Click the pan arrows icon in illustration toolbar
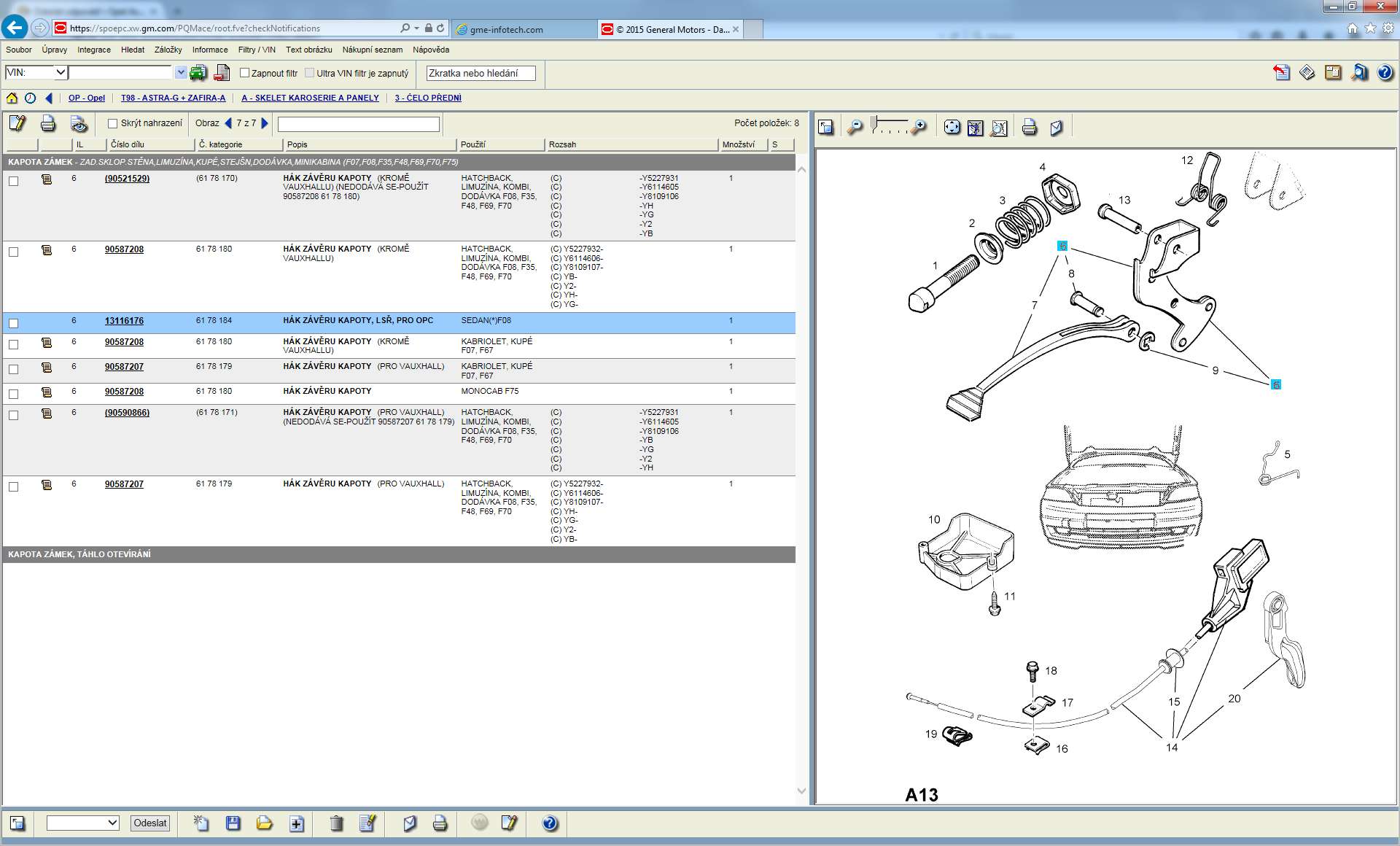 [x=952, y=128]
